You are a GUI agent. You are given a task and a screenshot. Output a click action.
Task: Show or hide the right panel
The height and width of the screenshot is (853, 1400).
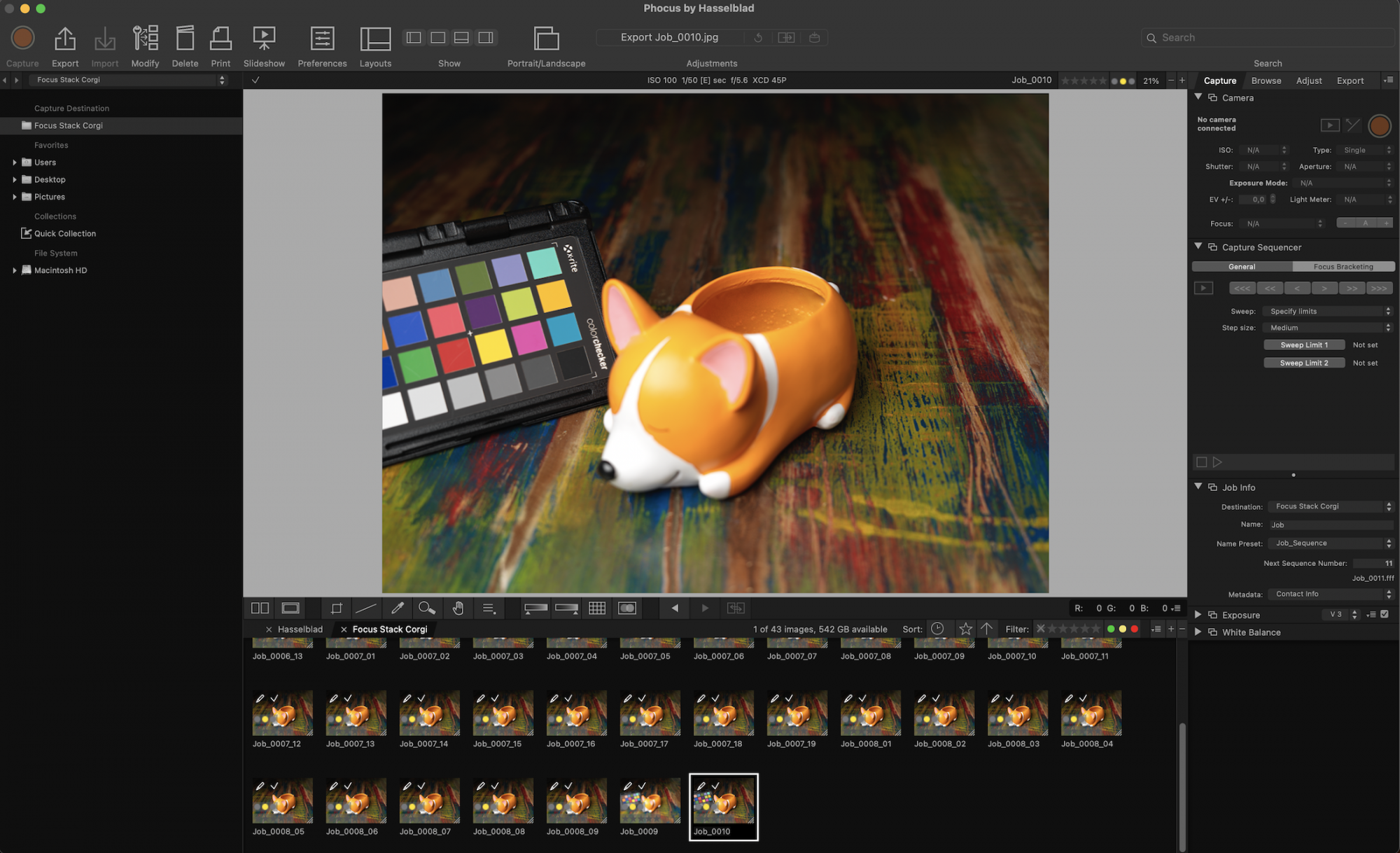tap(486, 38)
